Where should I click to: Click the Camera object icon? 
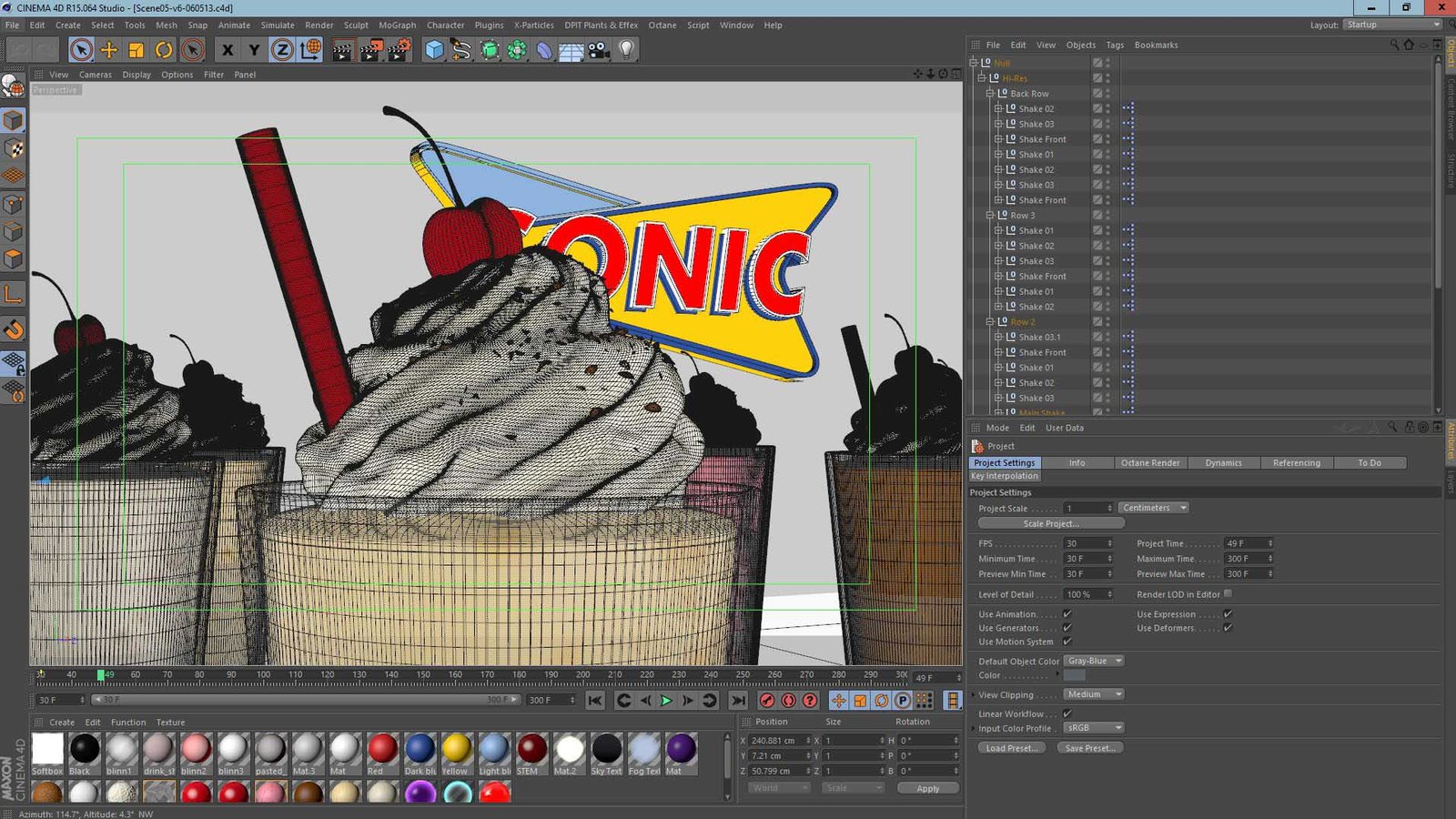pyautogui.click(x=599, y=50)
